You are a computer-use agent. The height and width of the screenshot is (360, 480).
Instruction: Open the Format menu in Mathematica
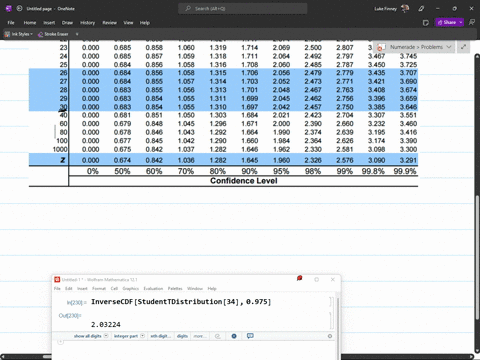click(x=99, y=288)
